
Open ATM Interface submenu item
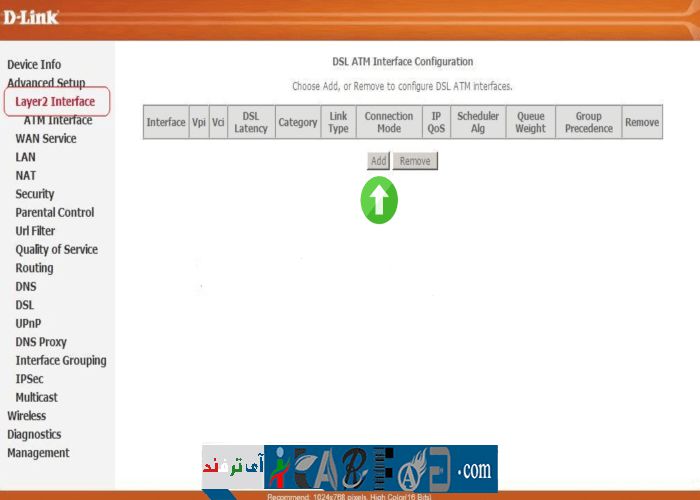pyautogui.click(x=58, y=120)
